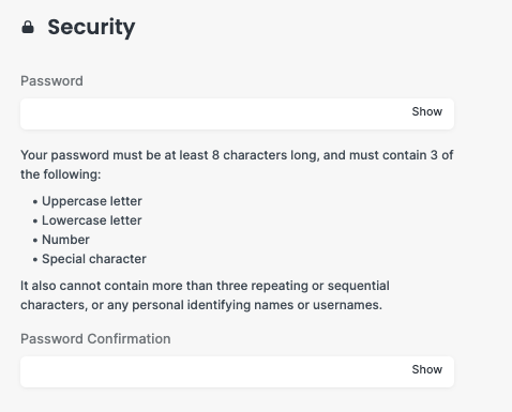
Task: Click the bullet dot before Lowercase letter
Action: 35,221
